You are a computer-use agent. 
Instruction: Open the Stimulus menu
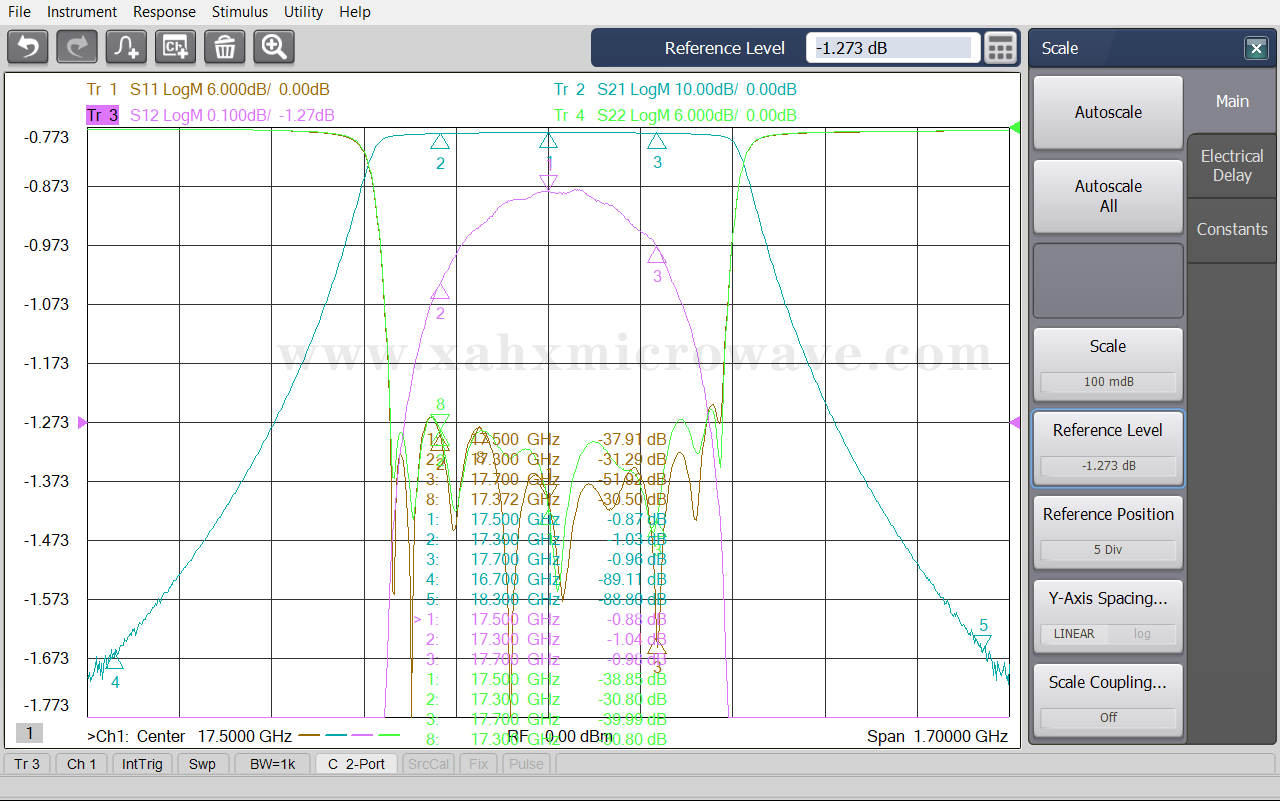pos(240,12)
